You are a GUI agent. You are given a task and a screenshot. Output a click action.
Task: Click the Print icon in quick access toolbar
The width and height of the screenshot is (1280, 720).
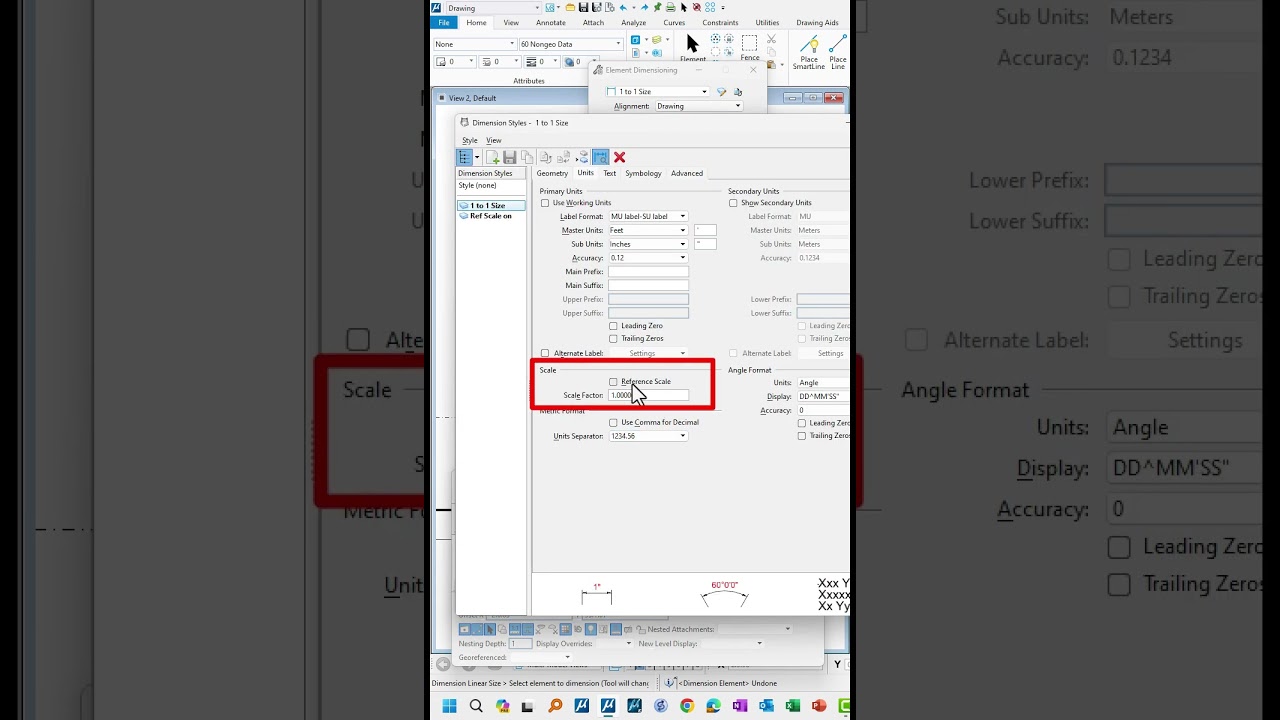pos(671,7)
